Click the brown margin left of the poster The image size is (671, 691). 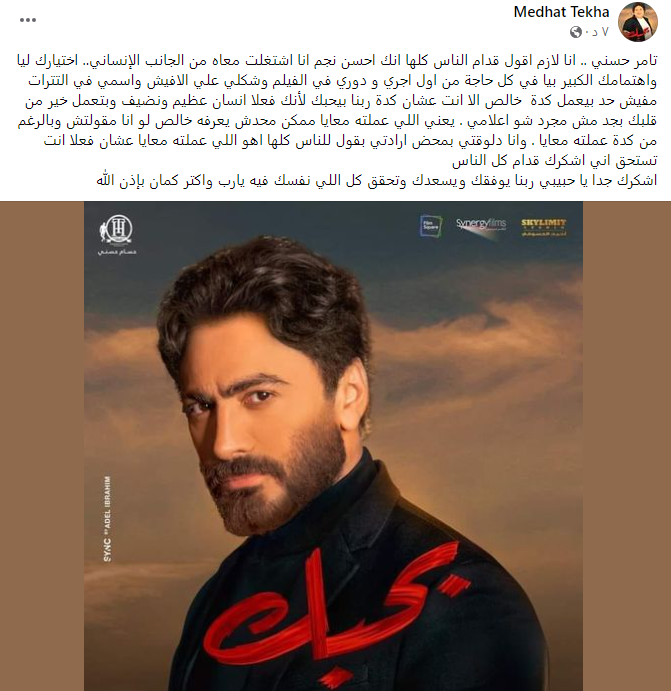pyautogui.click(x=42, y=446)
